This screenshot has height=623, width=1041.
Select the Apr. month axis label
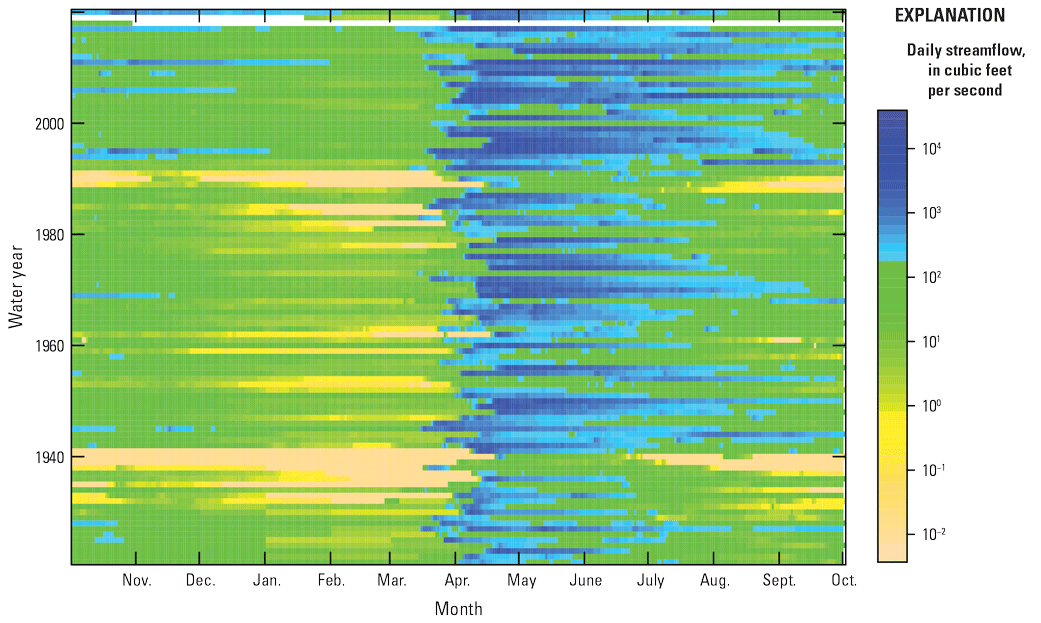[x=457, y=581]
